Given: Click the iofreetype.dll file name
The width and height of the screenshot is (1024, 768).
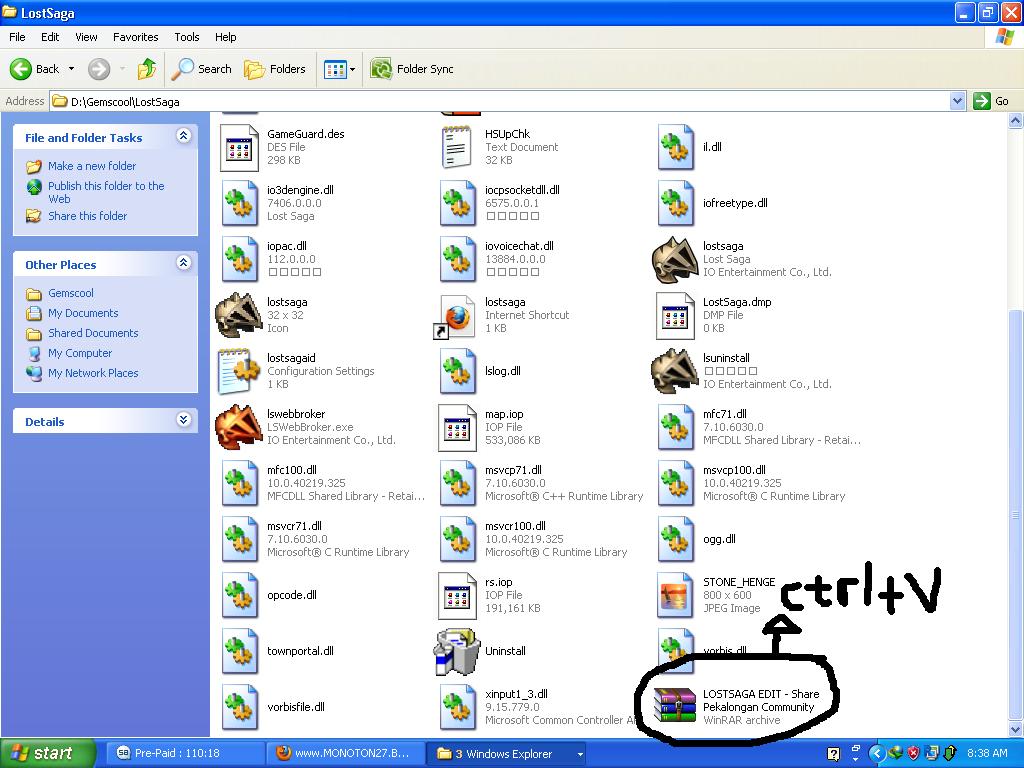Looking at the screenshot, I should (x=735, y=203).
